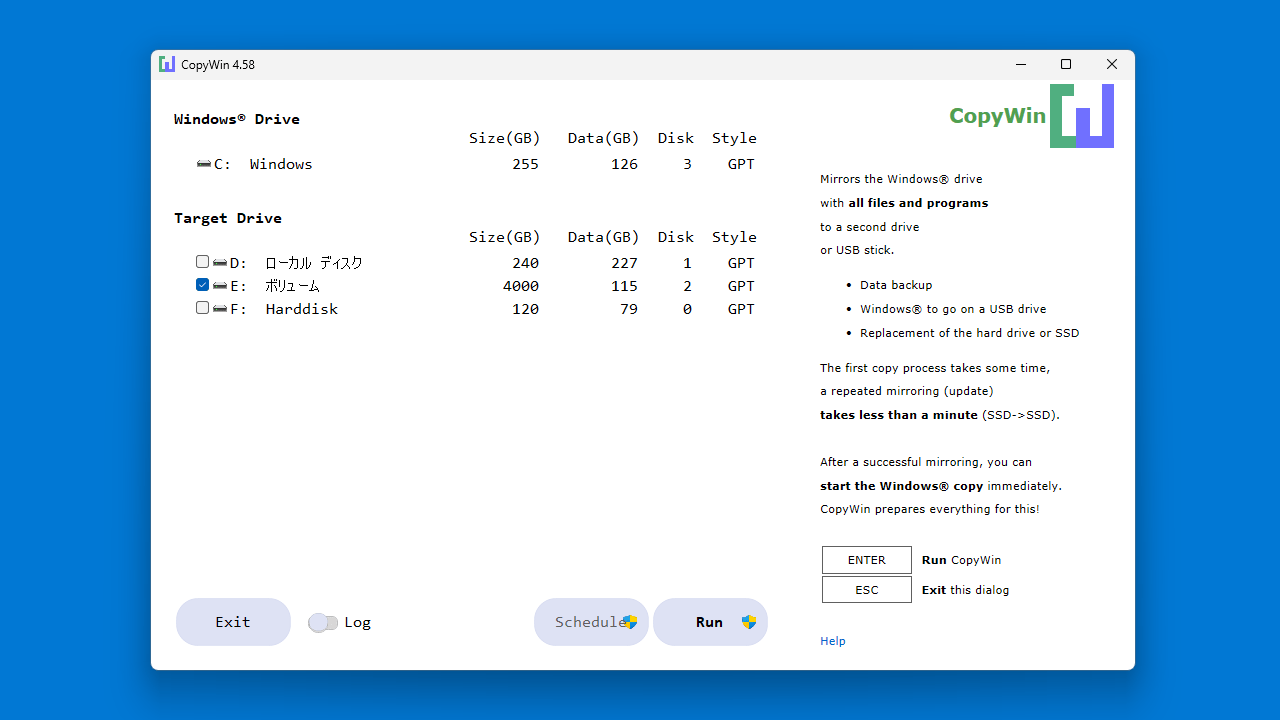This screenshot has height=720, width=1280.
Task: Click the CopyWin logo graphic
Action: (x=1082, y=116)
